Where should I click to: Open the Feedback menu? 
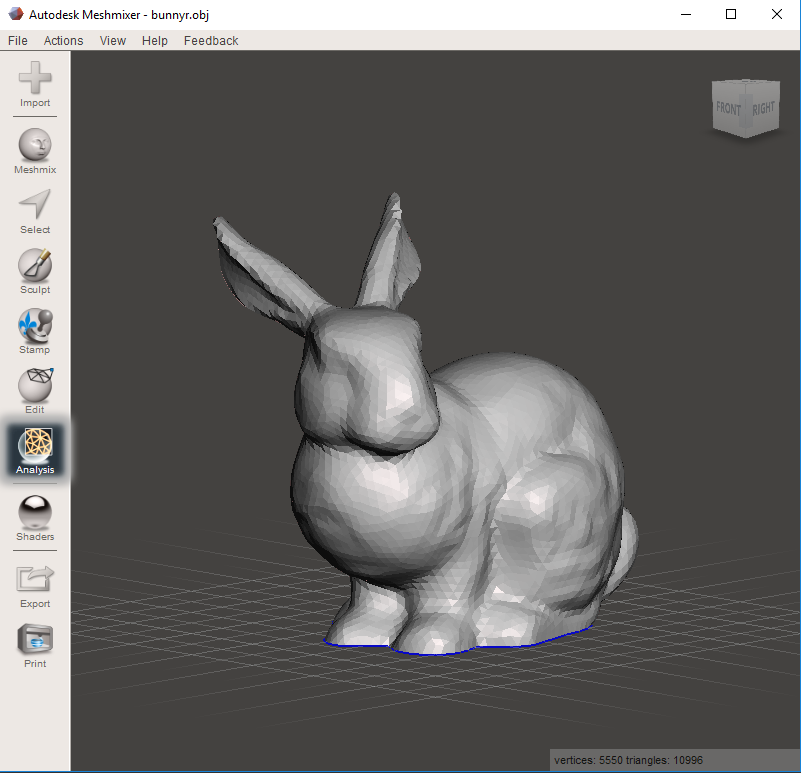(x=211, y=40)
